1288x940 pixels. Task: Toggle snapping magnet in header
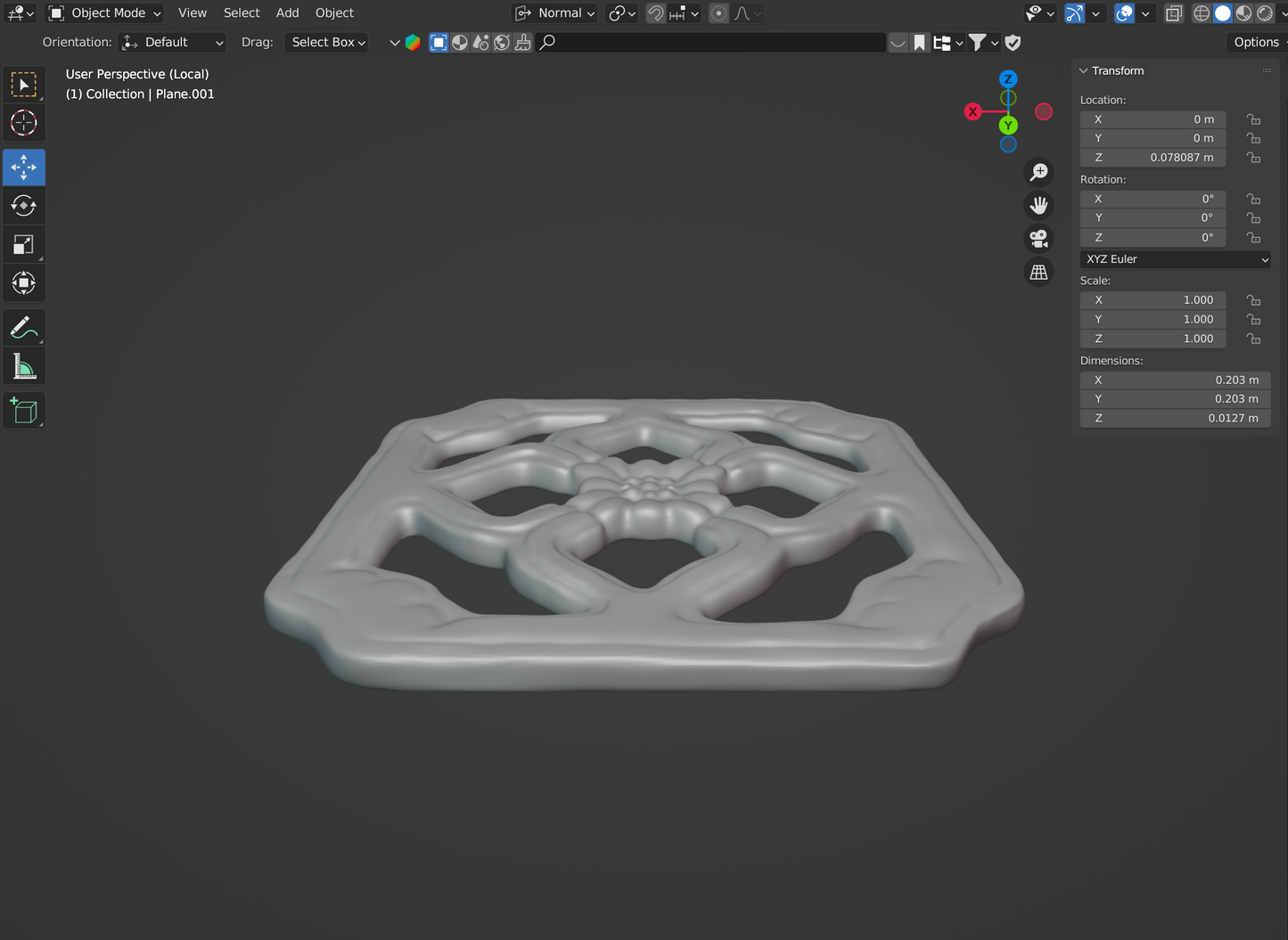click(655, 13)
